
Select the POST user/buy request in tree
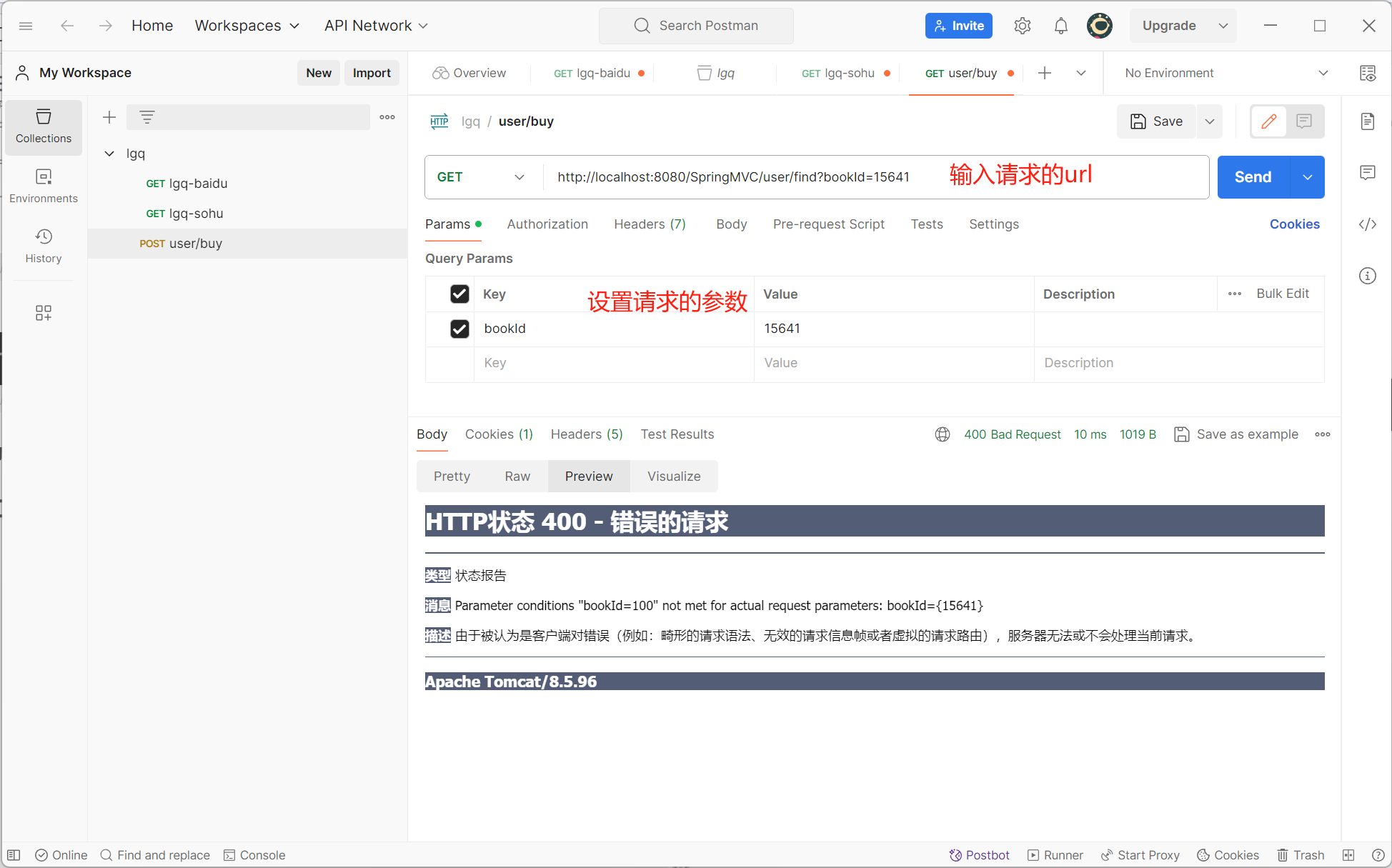pos(247,244)
